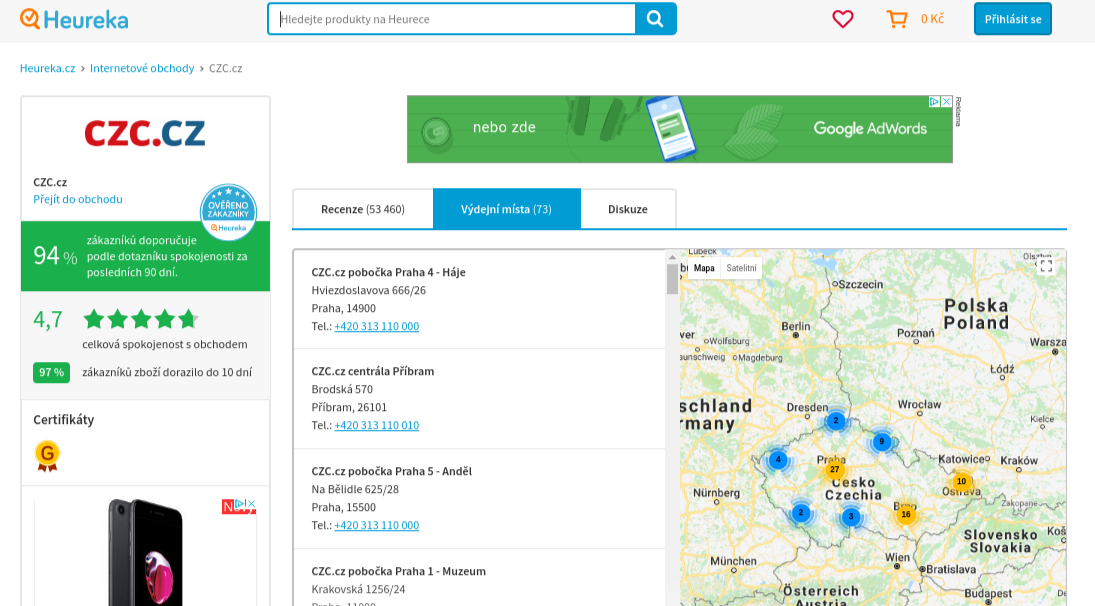
Task: Open the shopping cart icon
Action: point(897,19)
